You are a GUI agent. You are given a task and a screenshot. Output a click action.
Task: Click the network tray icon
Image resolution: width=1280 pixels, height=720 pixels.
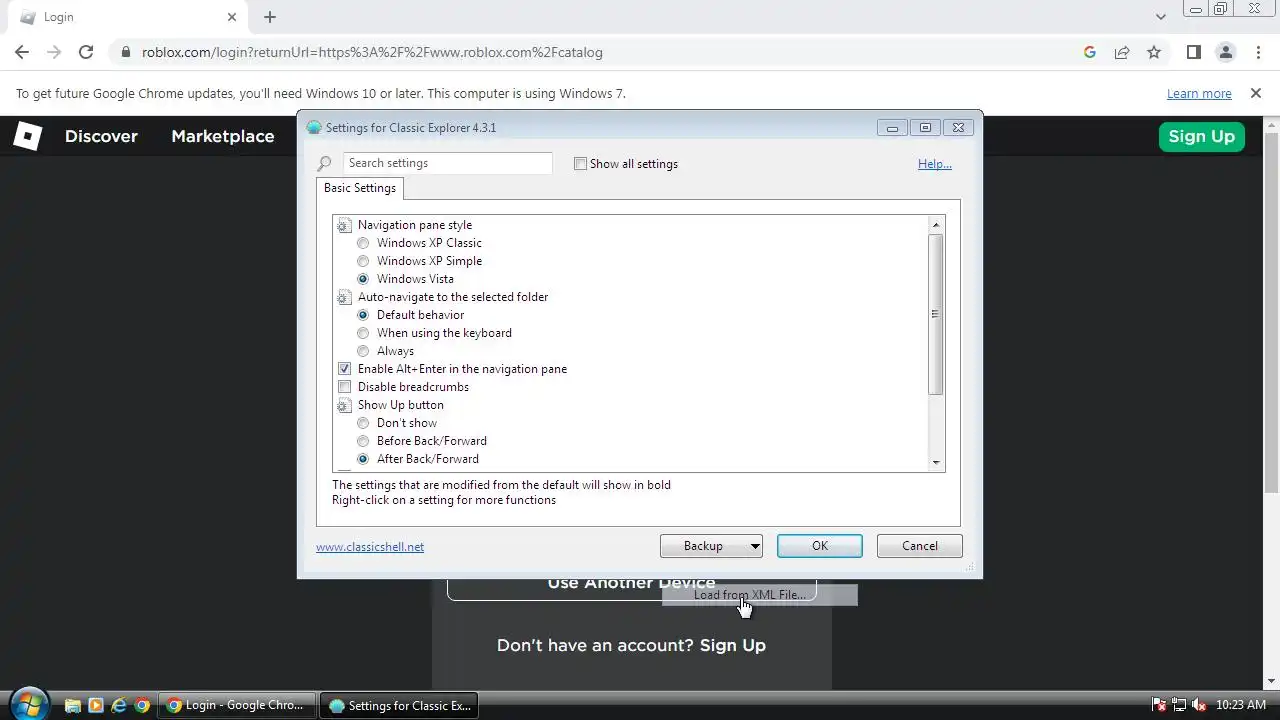pos(1179,705)
